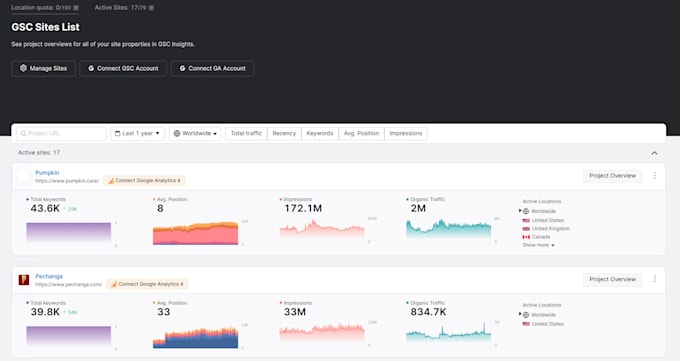Sort by Avg. Position
Image resolution: width=680 pixels, height=361 pixels.
coord(362,134)
